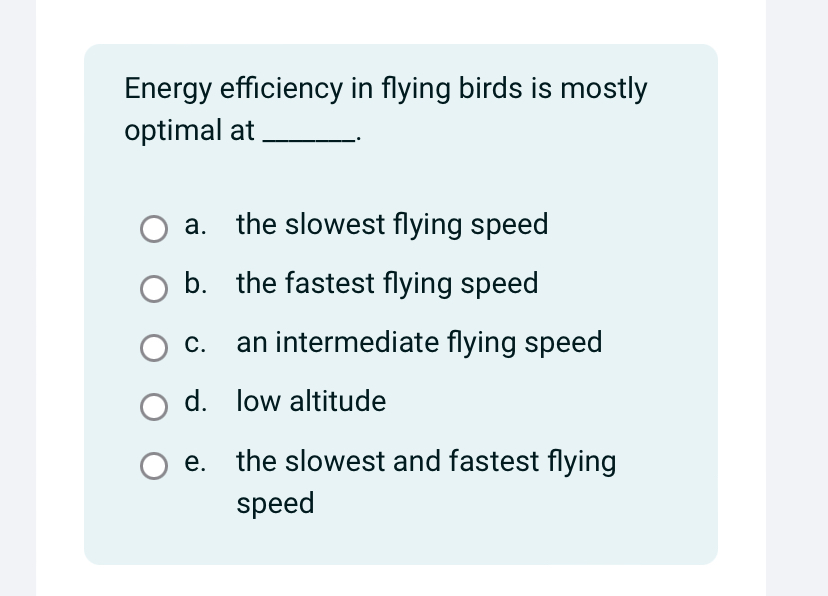Click the label text 'the slowest flying speed'

pyautogui.click(x=391, y=225)
